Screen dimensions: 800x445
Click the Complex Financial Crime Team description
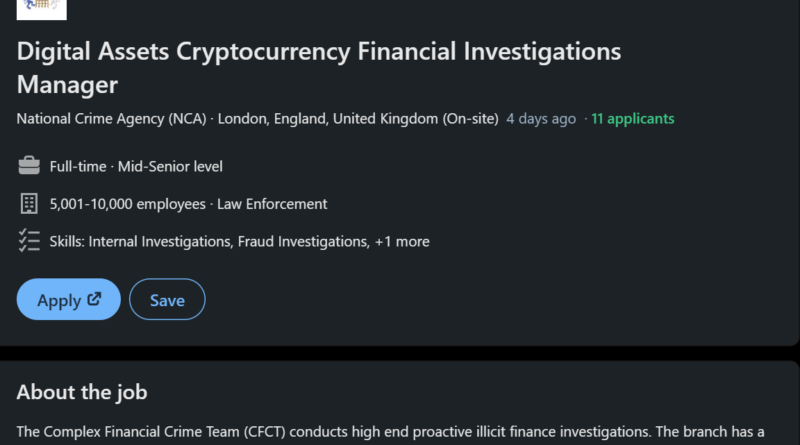(390, 433)
